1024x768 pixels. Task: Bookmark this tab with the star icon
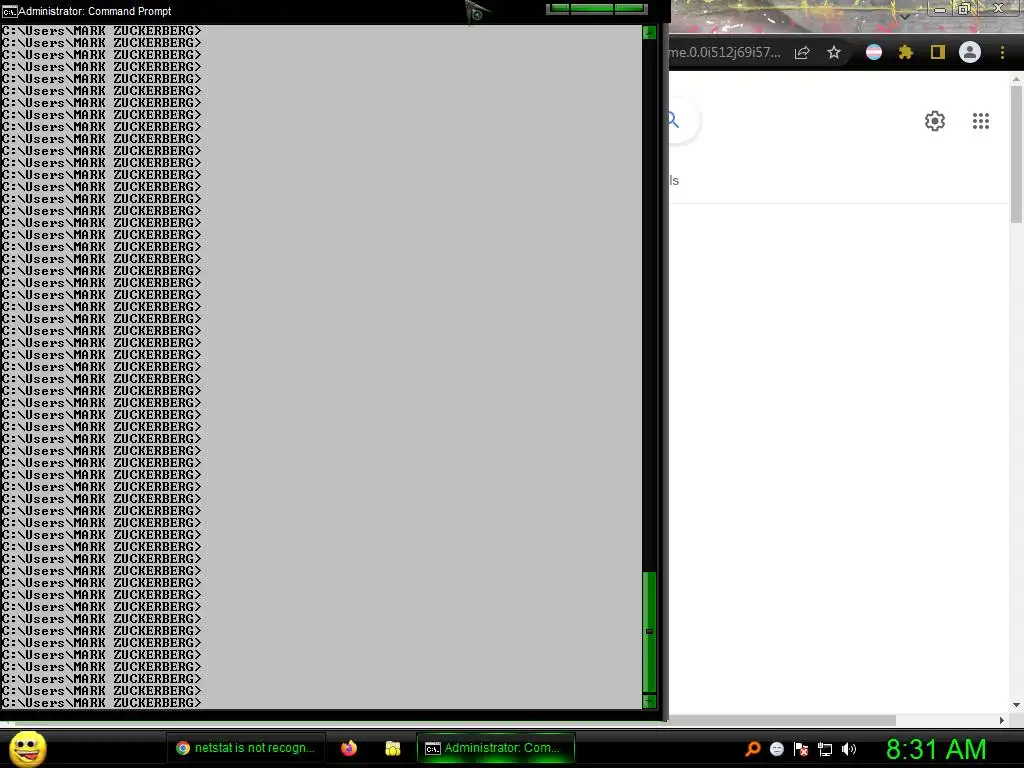point(834,53)
